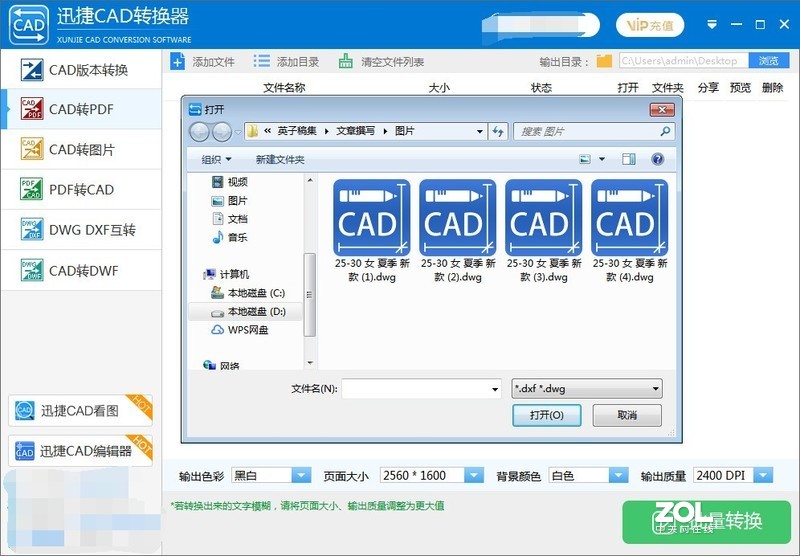Click the CAD转DWF icon
The height and width of the screenshot is (556, 800).
(32, 270)
